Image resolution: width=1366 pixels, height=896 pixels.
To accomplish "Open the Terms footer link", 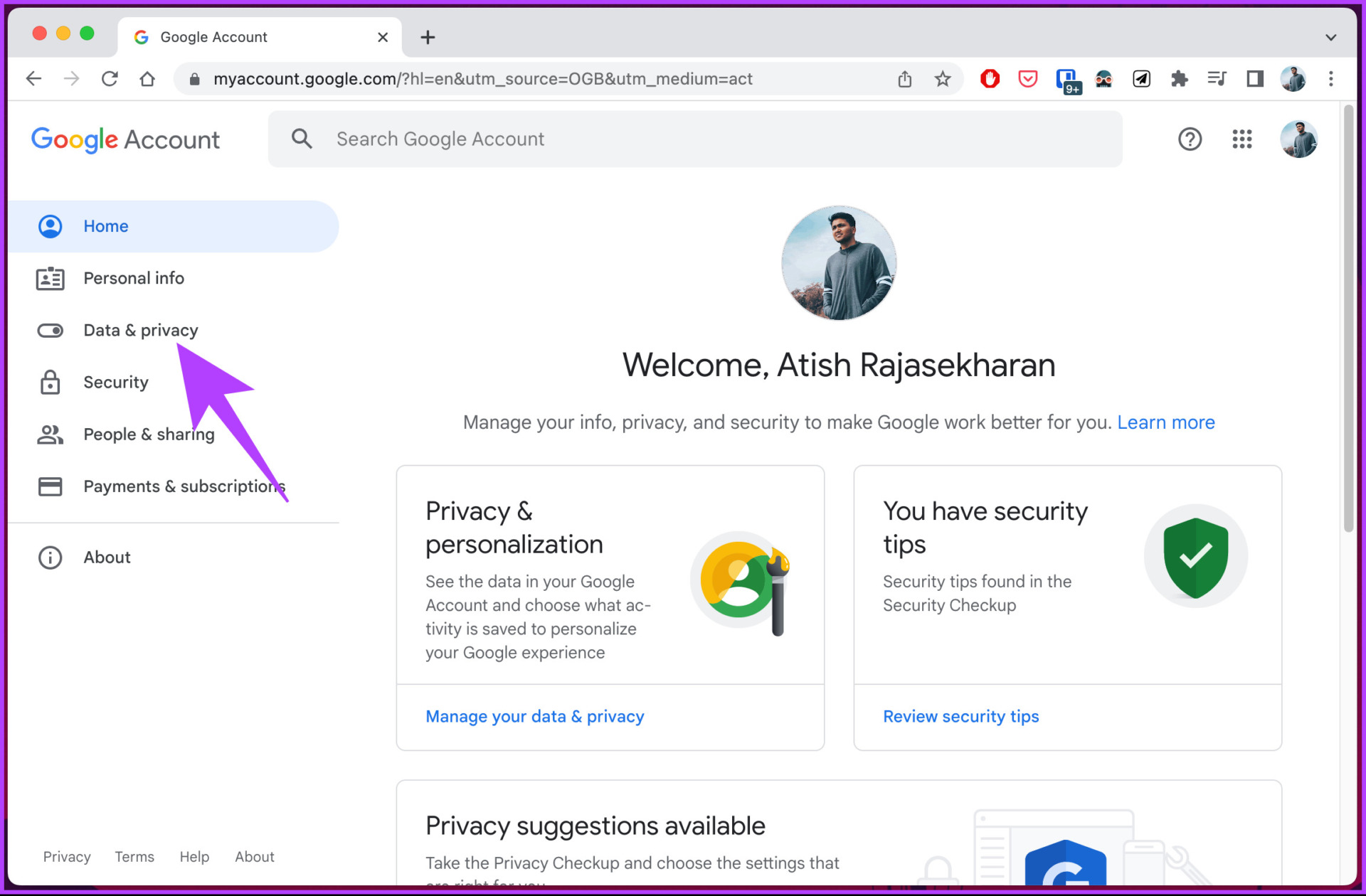I will (134, 857).
